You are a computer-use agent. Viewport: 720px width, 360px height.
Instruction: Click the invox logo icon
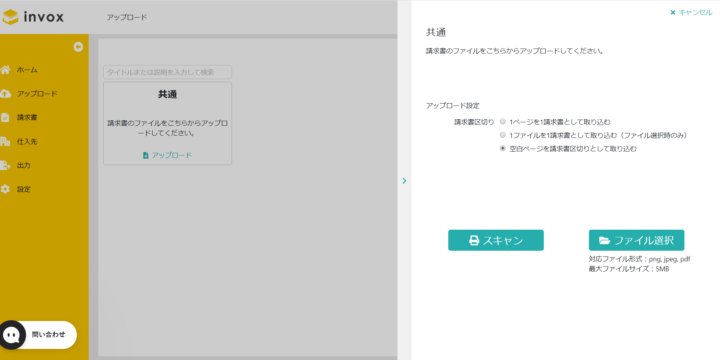click(x=10, y=17)
